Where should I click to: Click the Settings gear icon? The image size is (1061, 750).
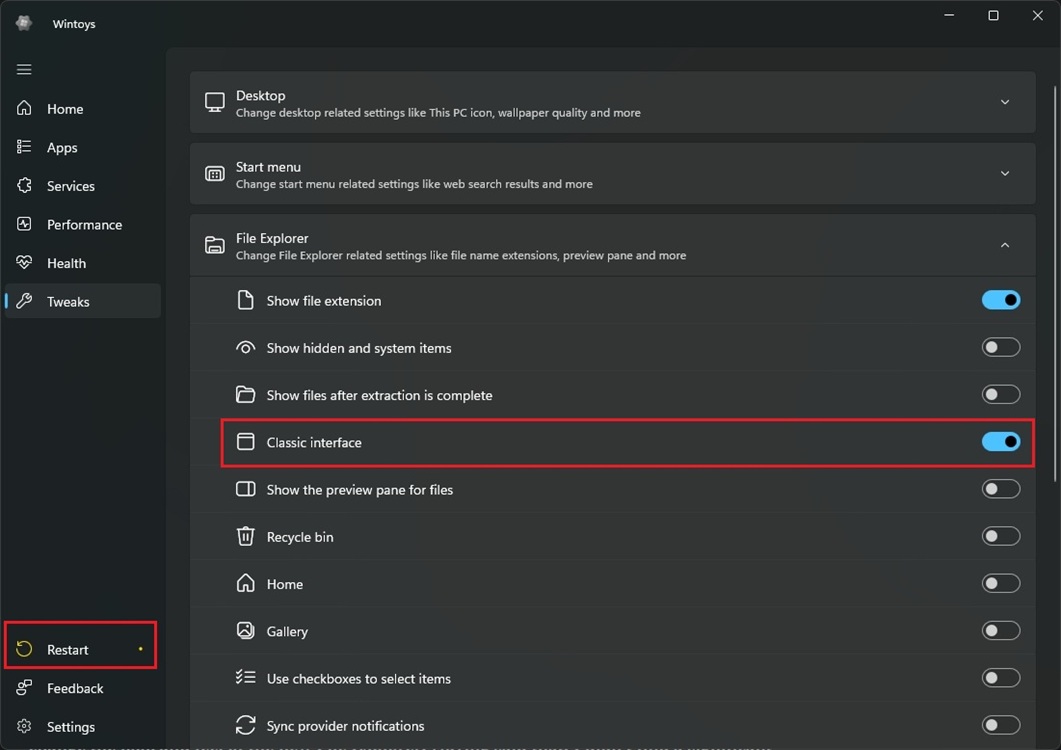point(24,726)
